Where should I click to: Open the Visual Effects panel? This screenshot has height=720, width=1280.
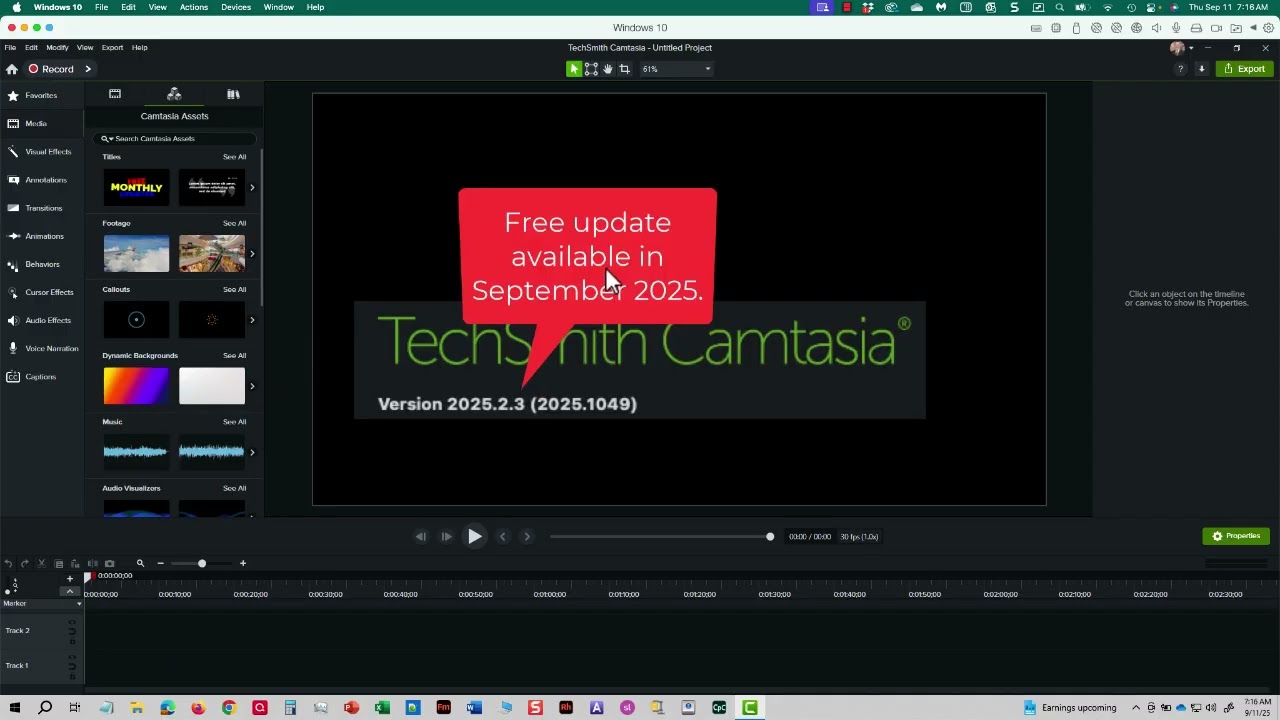coord(41,151)
